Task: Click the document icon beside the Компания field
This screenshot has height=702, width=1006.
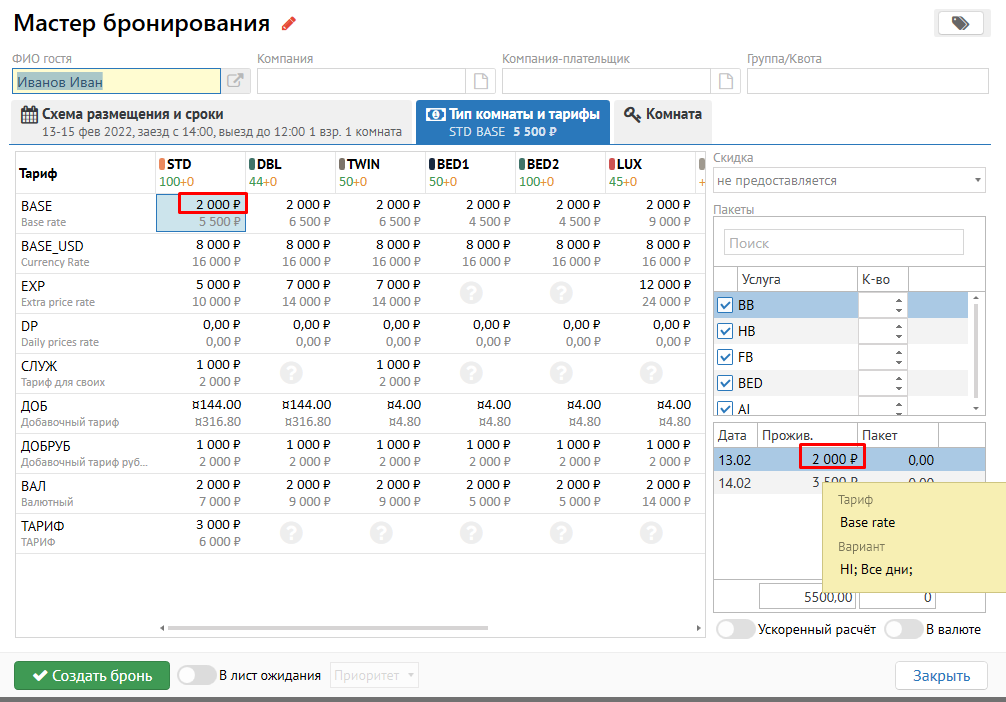Action: (481, 82)
